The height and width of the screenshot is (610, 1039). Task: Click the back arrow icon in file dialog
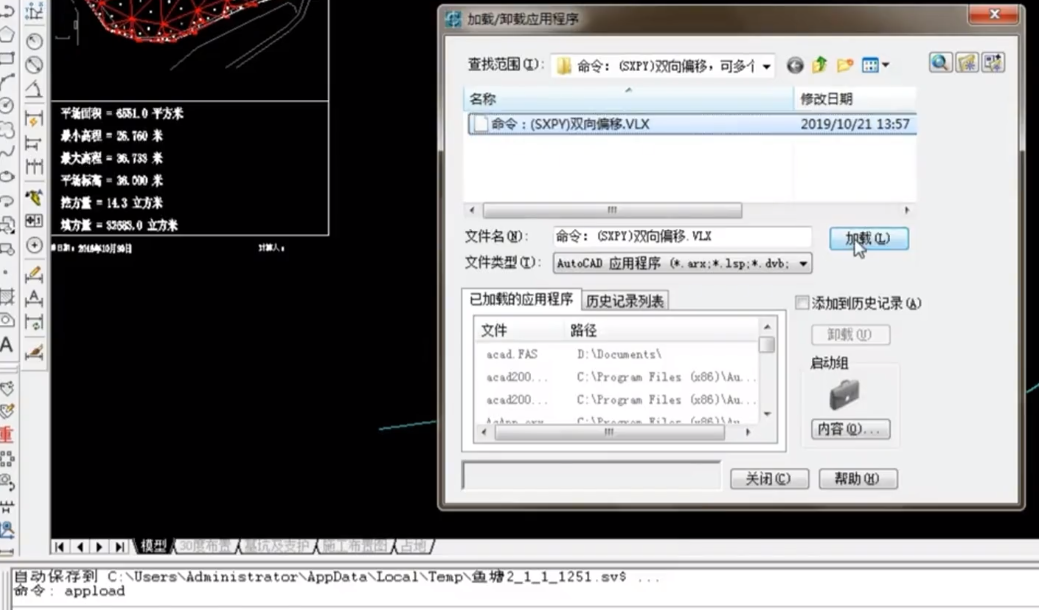pos(795,65)
